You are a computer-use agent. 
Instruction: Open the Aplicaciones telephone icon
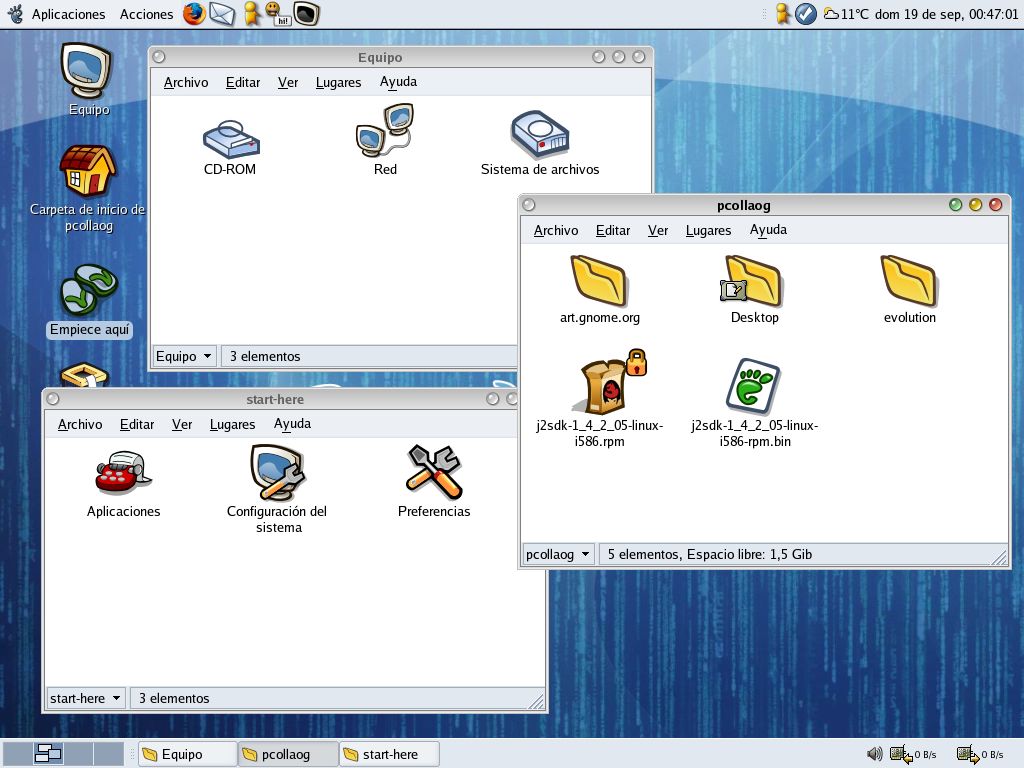(x=123, y=474)
